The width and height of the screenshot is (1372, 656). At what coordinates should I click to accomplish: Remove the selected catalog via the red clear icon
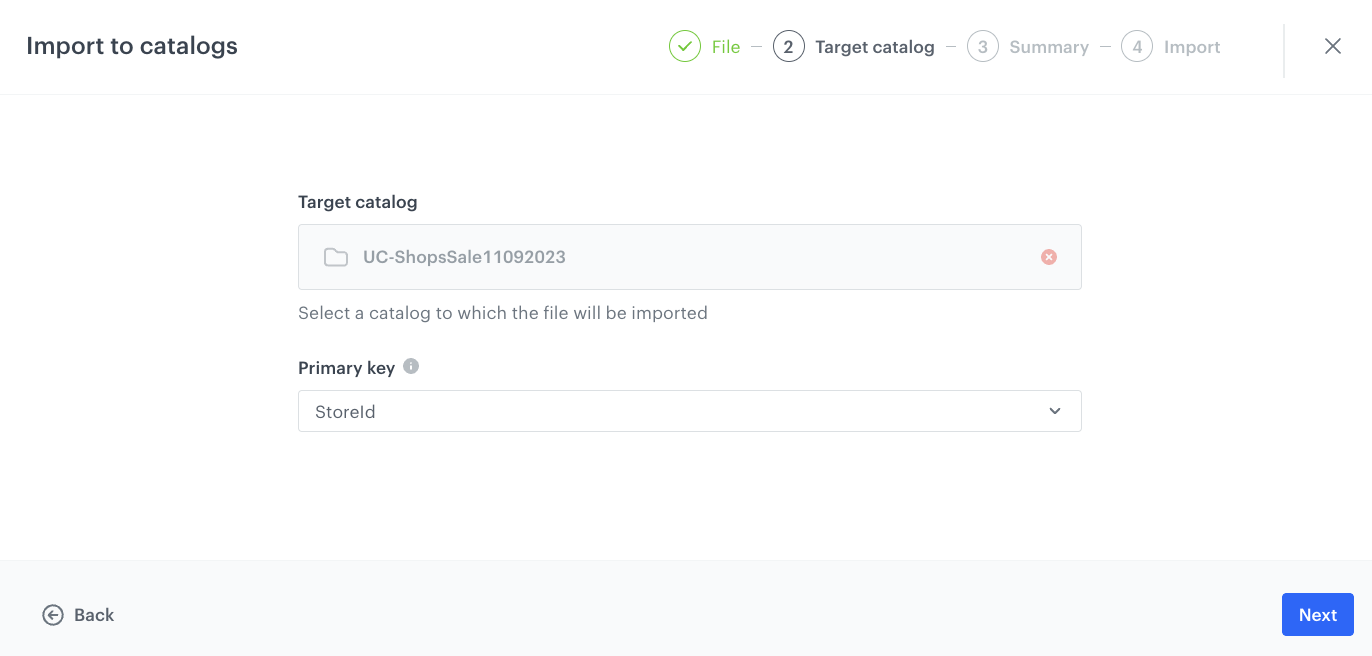coord(1049,257)
